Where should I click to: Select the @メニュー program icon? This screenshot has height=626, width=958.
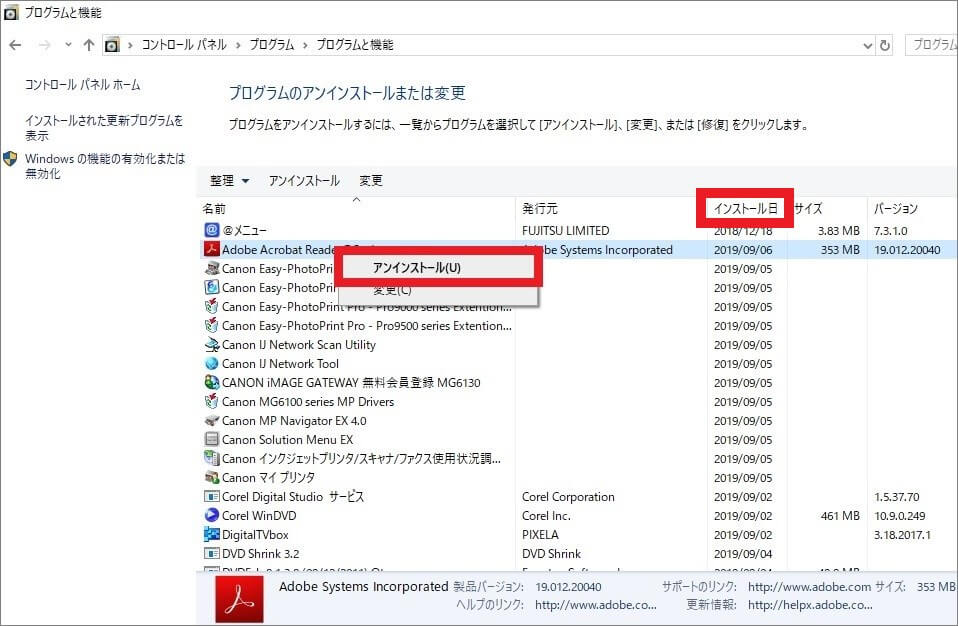(211, 230)
